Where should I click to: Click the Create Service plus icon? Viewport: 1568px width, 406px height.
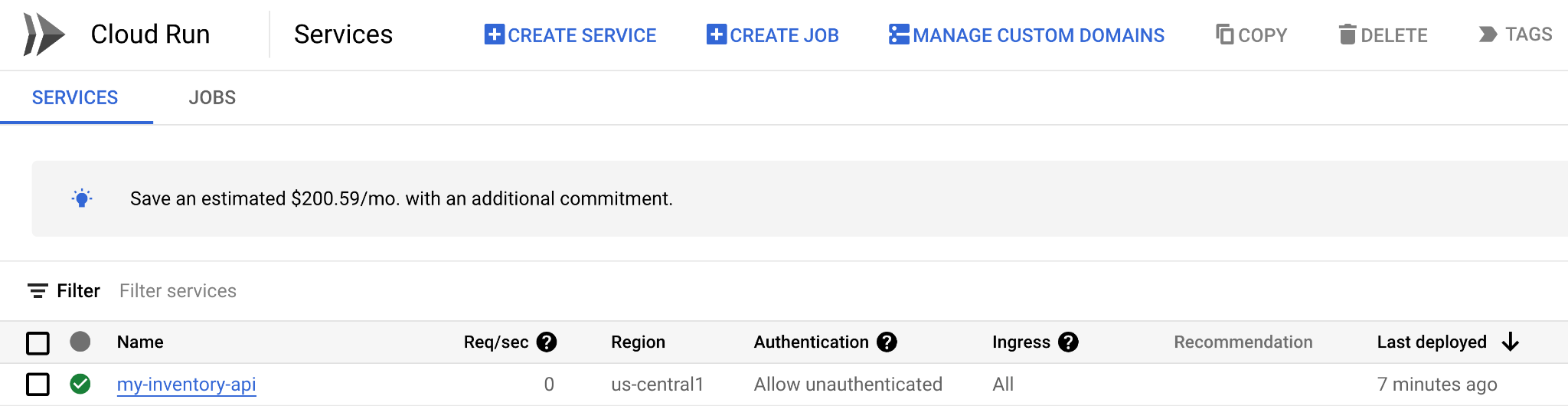tap(495, 34)
